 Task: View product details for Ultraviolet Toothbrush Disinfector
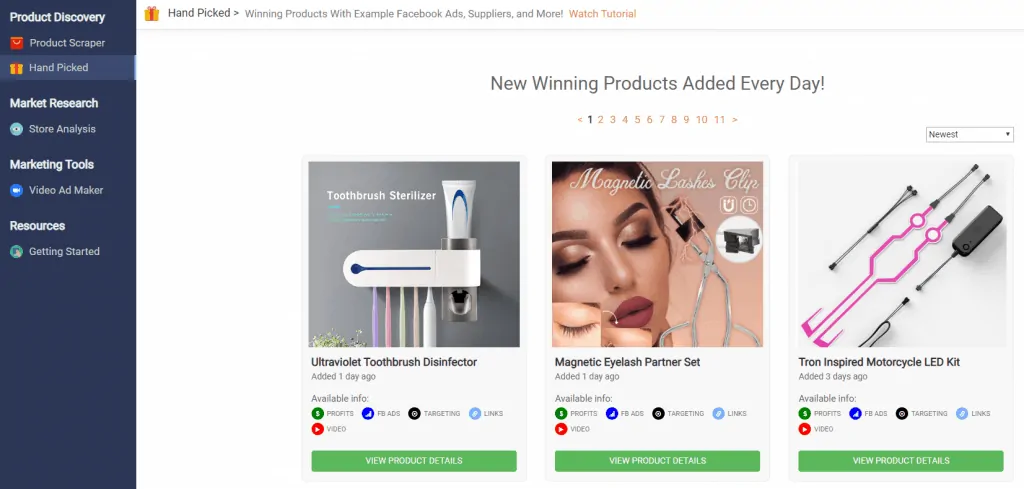click(414, 461)
